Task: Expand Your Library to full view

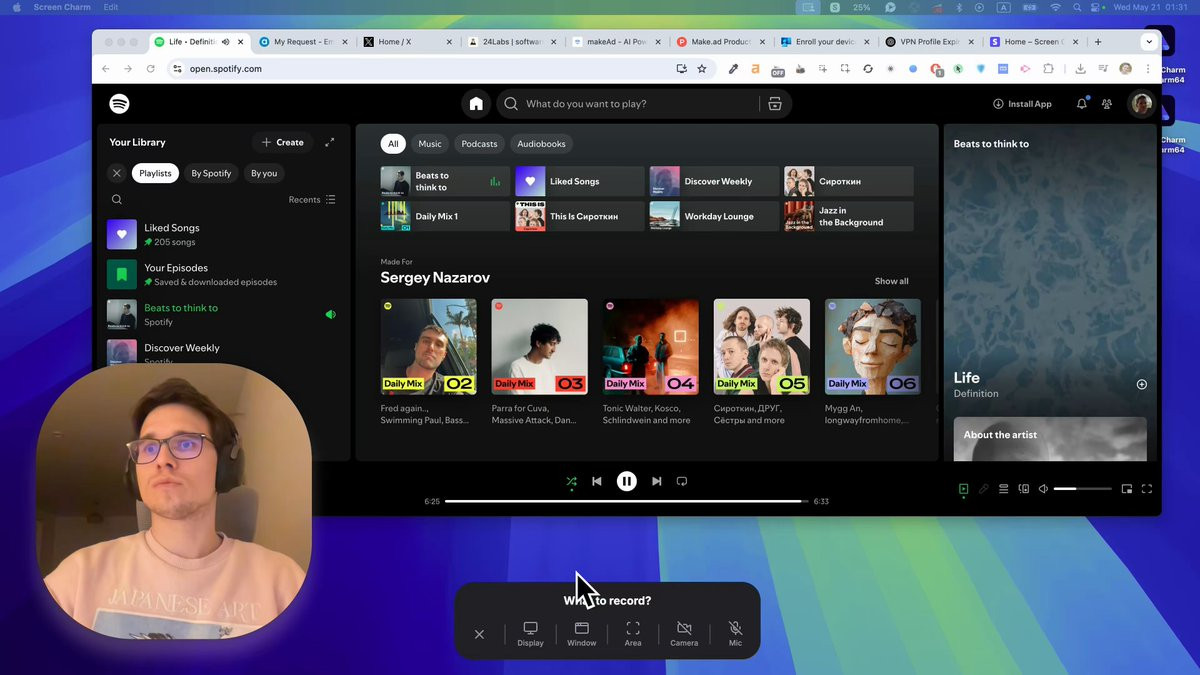Action: (330, 142)
